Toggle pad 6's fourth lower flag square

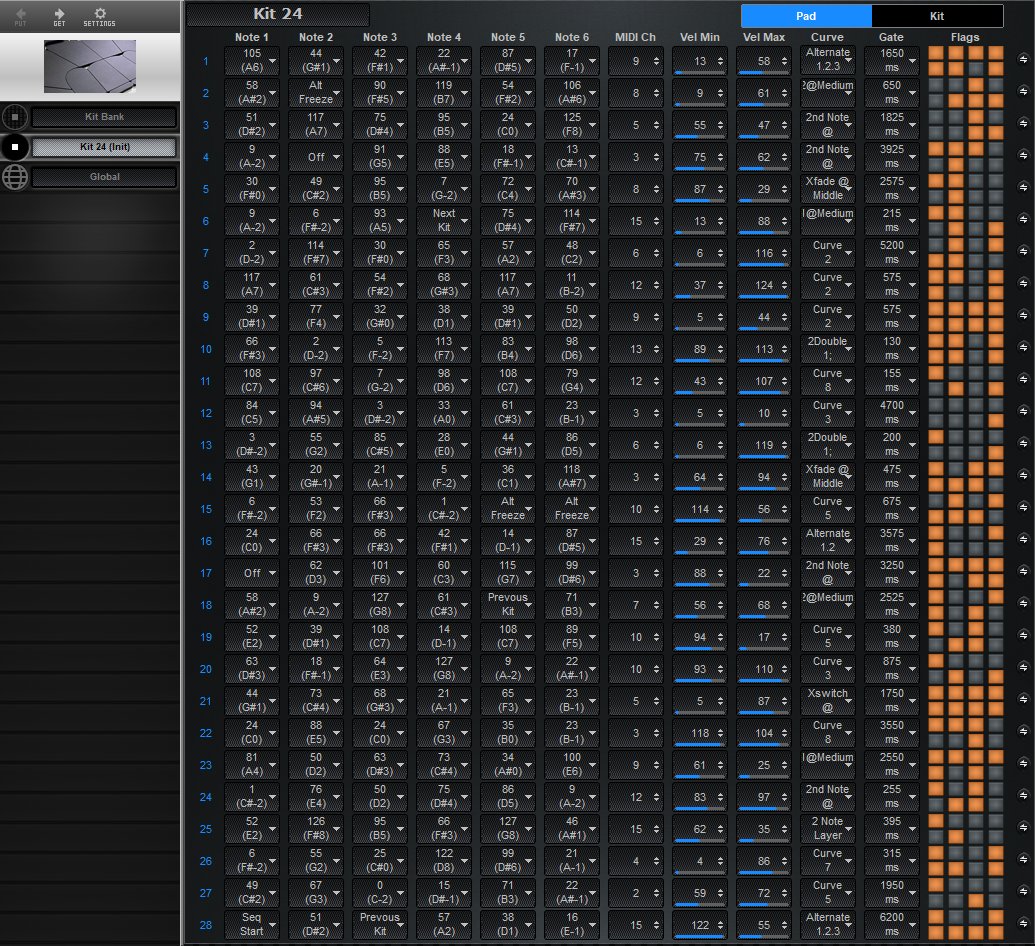[995, 228]
